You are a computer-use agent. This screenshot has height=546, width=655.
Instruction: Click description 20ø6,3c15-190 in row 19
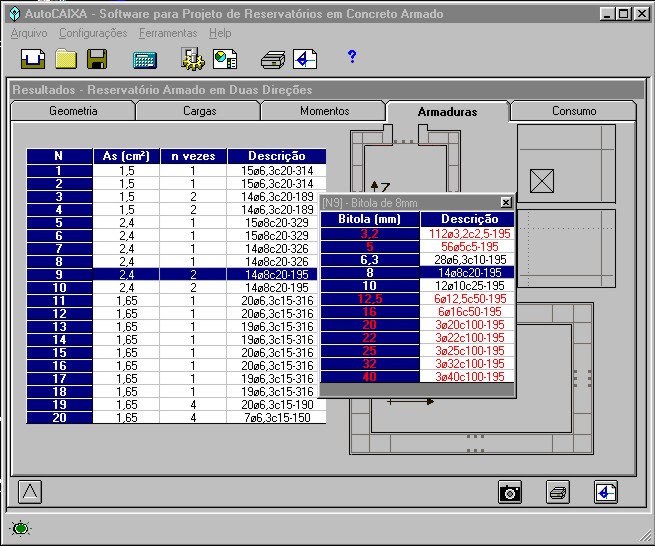pos(277,404)
